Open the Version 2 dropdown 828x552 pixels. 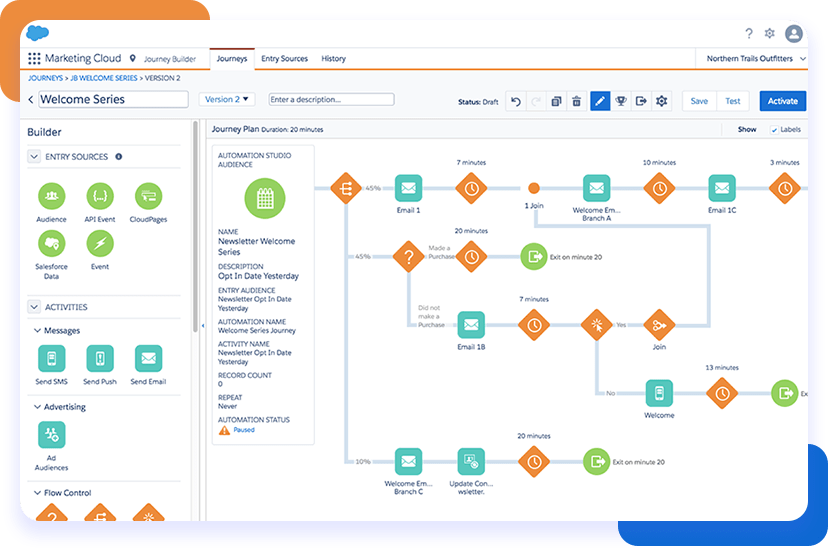point(227,99)
